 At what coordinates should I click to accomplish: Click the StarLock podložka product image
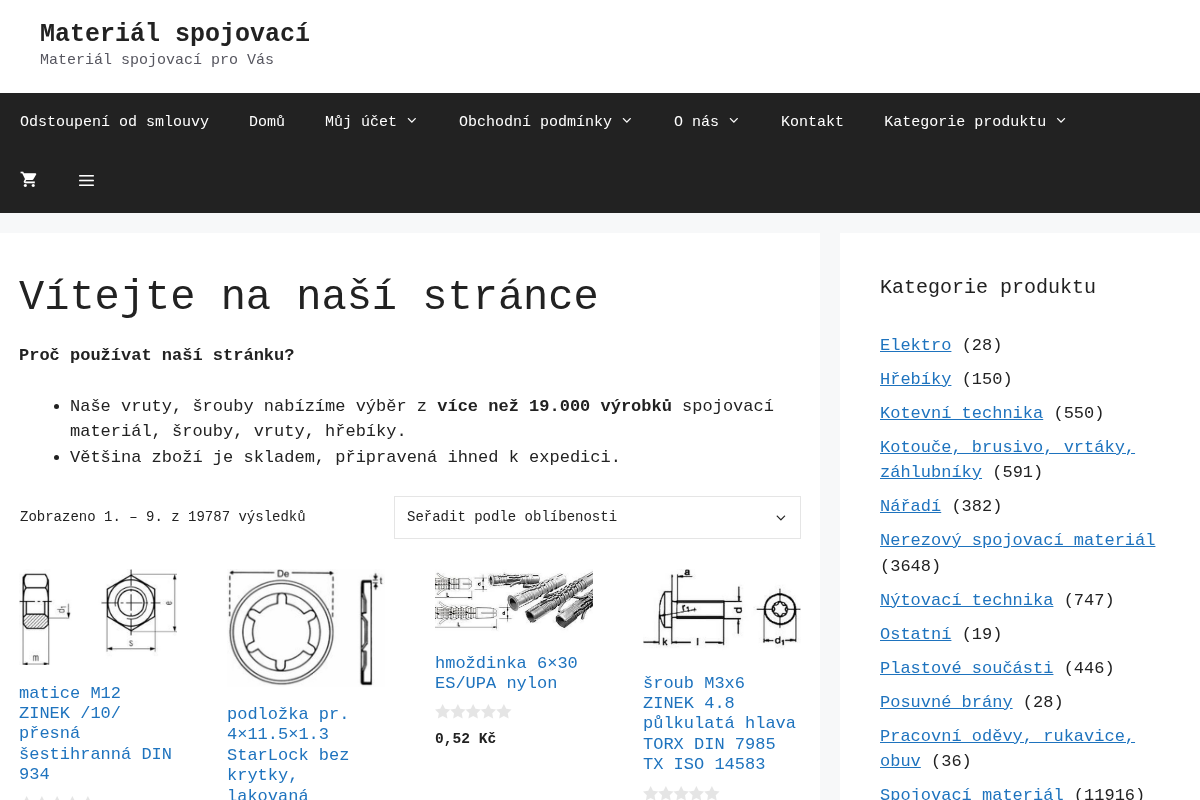306,628
